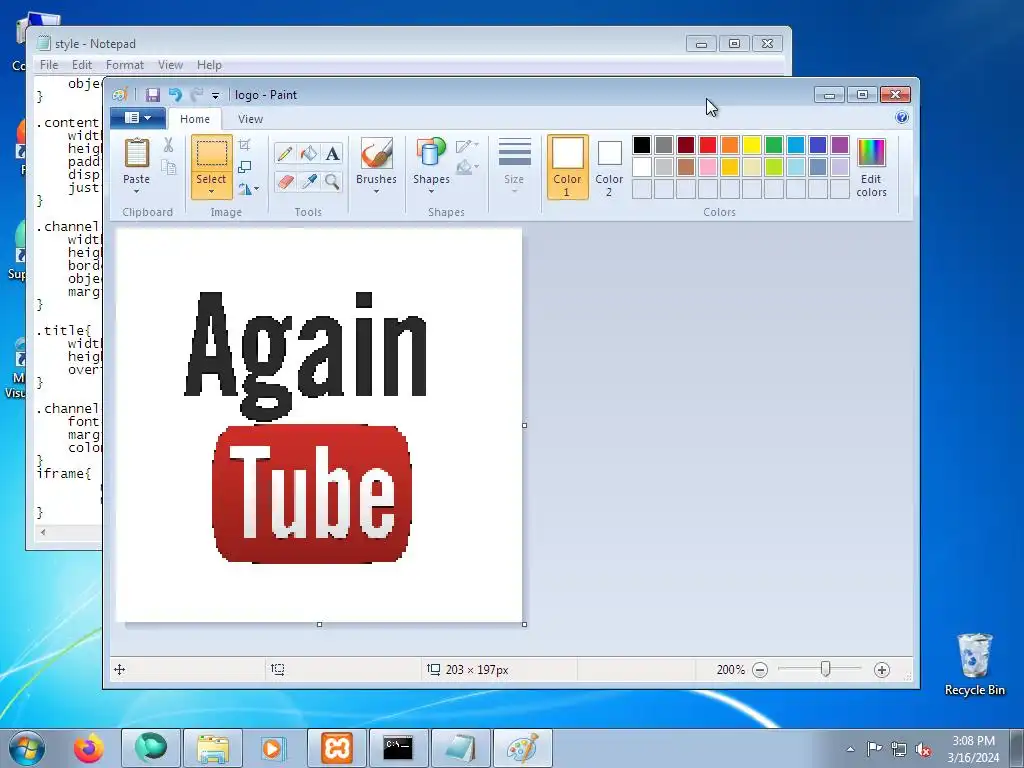1024x768 pixels.
Task: Click zoom out minus button
Action: coord(760,670)
